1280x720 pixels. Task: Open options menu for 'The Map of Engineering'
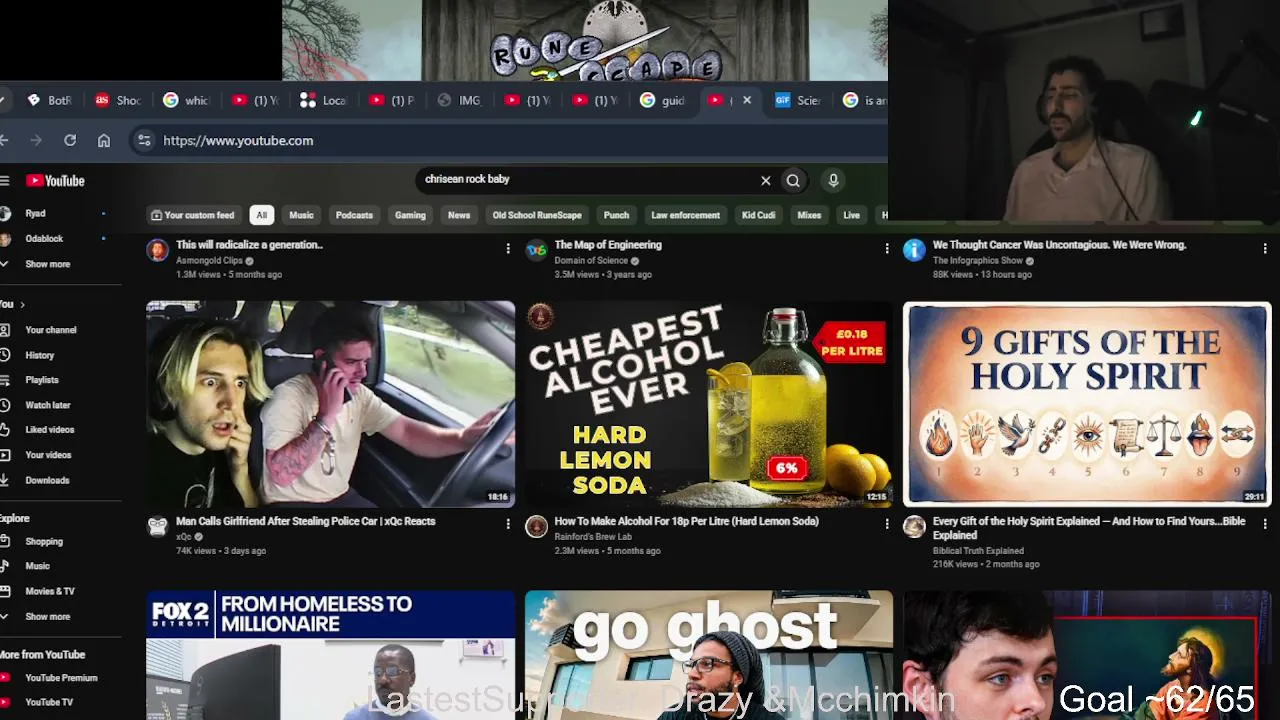[887, 249]
